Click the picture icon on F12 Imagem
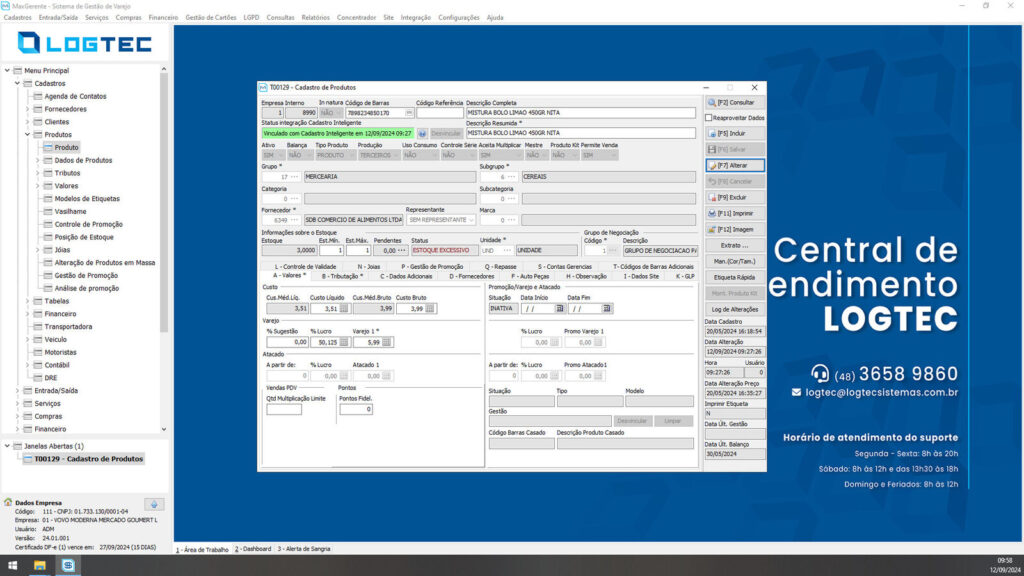This screenshot has width=1024, height=576. (x=712, y=230)
